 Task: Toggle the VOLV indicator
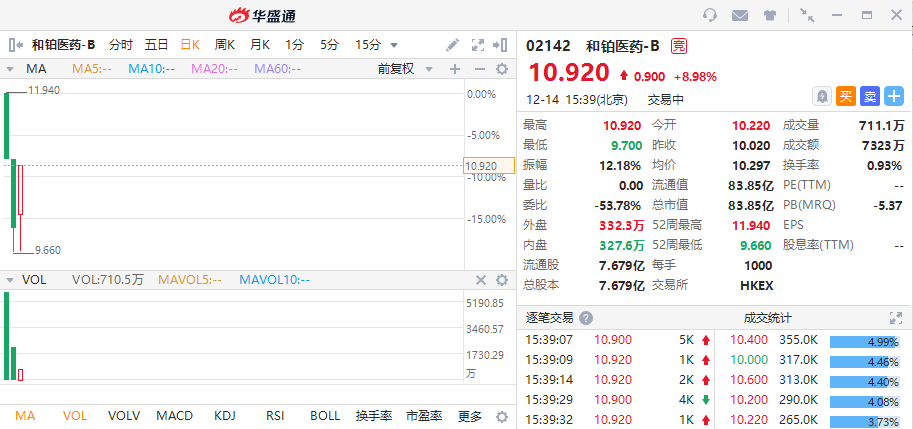pyautogui.click(x=124, y=416)
